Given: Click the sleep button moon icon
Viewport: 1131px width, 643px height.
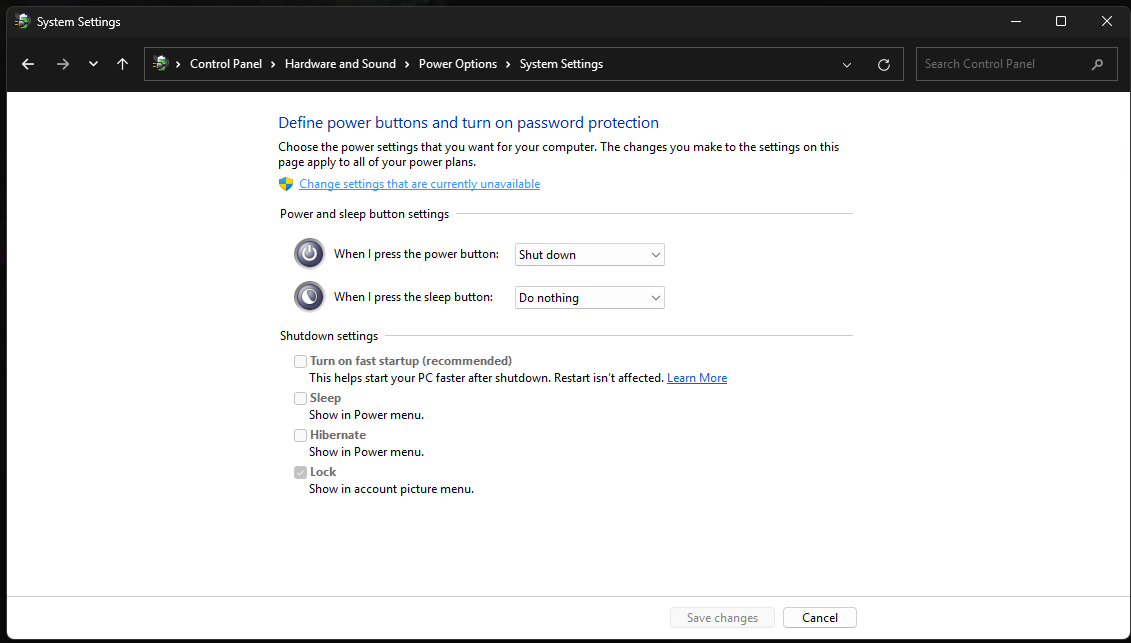Looking at the screenshot, I should point(309,297).
